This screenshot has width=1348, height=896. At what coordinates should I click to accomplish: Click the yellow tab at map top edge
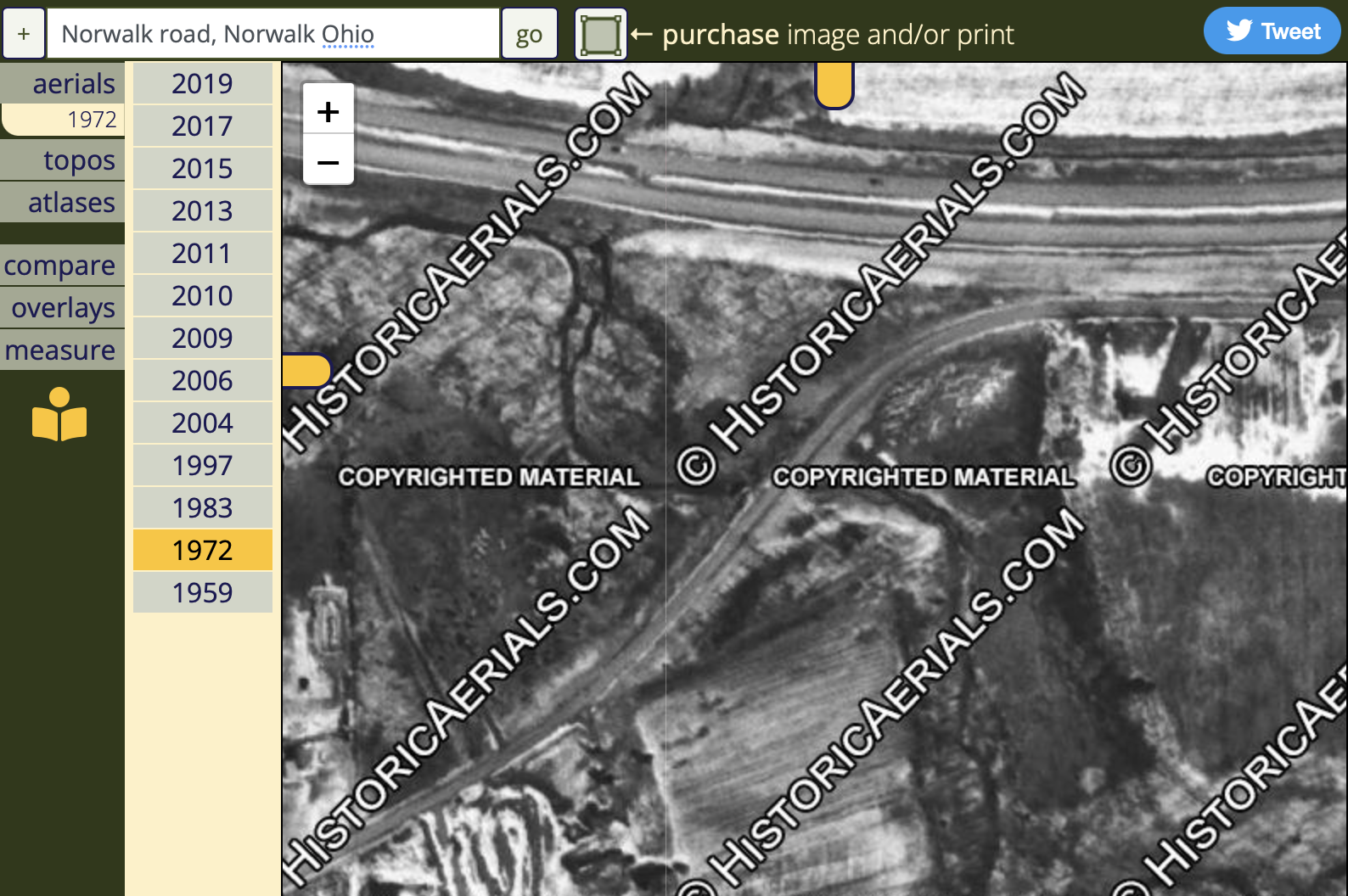point(834,85)
